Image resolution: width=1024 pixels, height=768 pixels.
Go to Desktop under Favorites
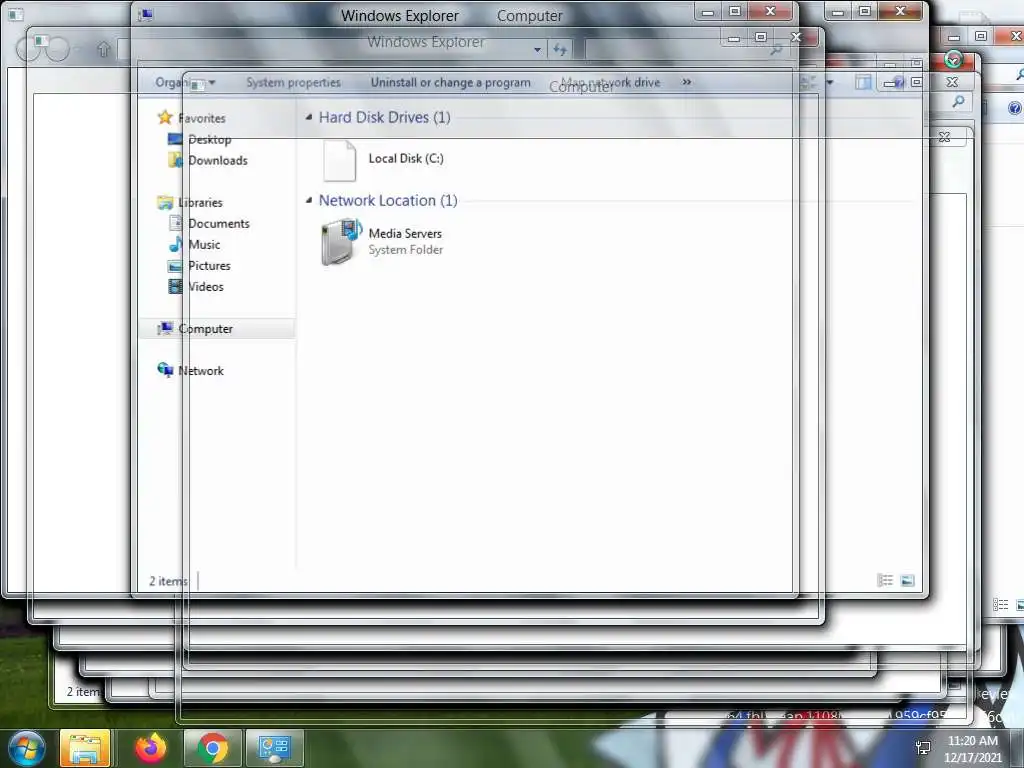(200, 139)
